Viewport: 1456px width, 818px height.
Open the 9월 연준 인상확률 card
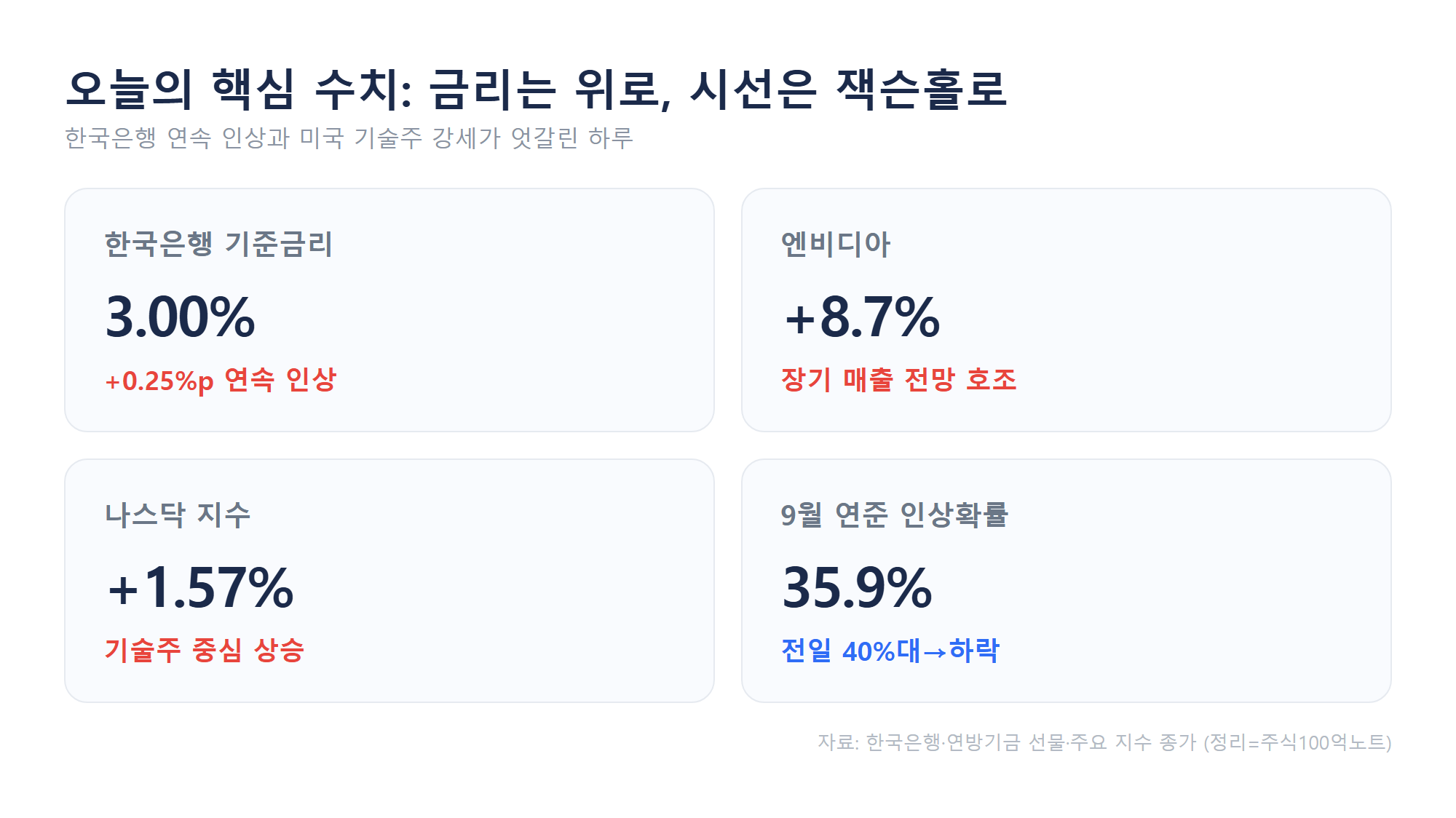click(1067, 581)
